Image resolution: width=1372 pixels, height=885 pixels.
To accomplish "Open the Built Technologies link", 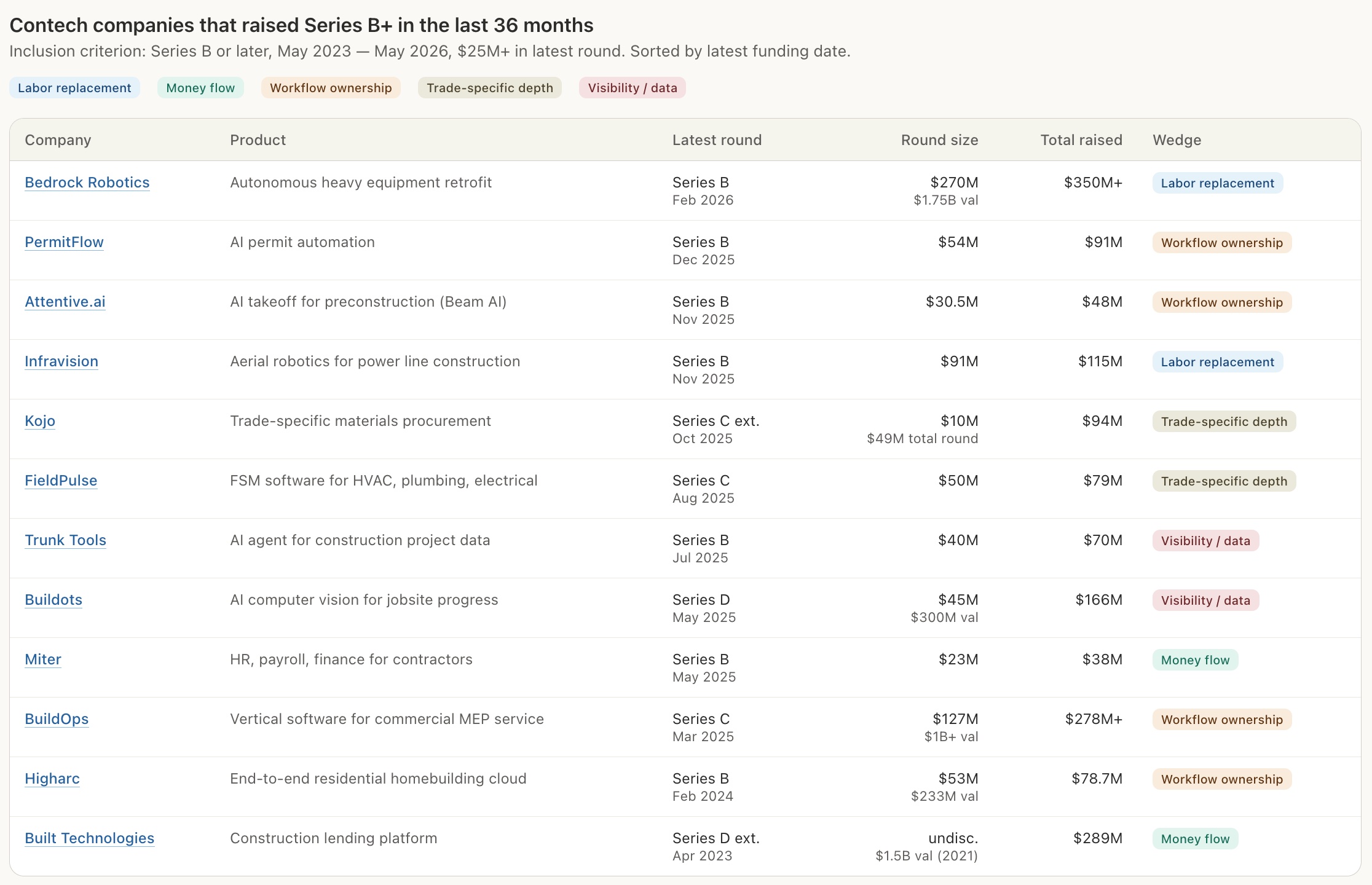I will point(89,838).
